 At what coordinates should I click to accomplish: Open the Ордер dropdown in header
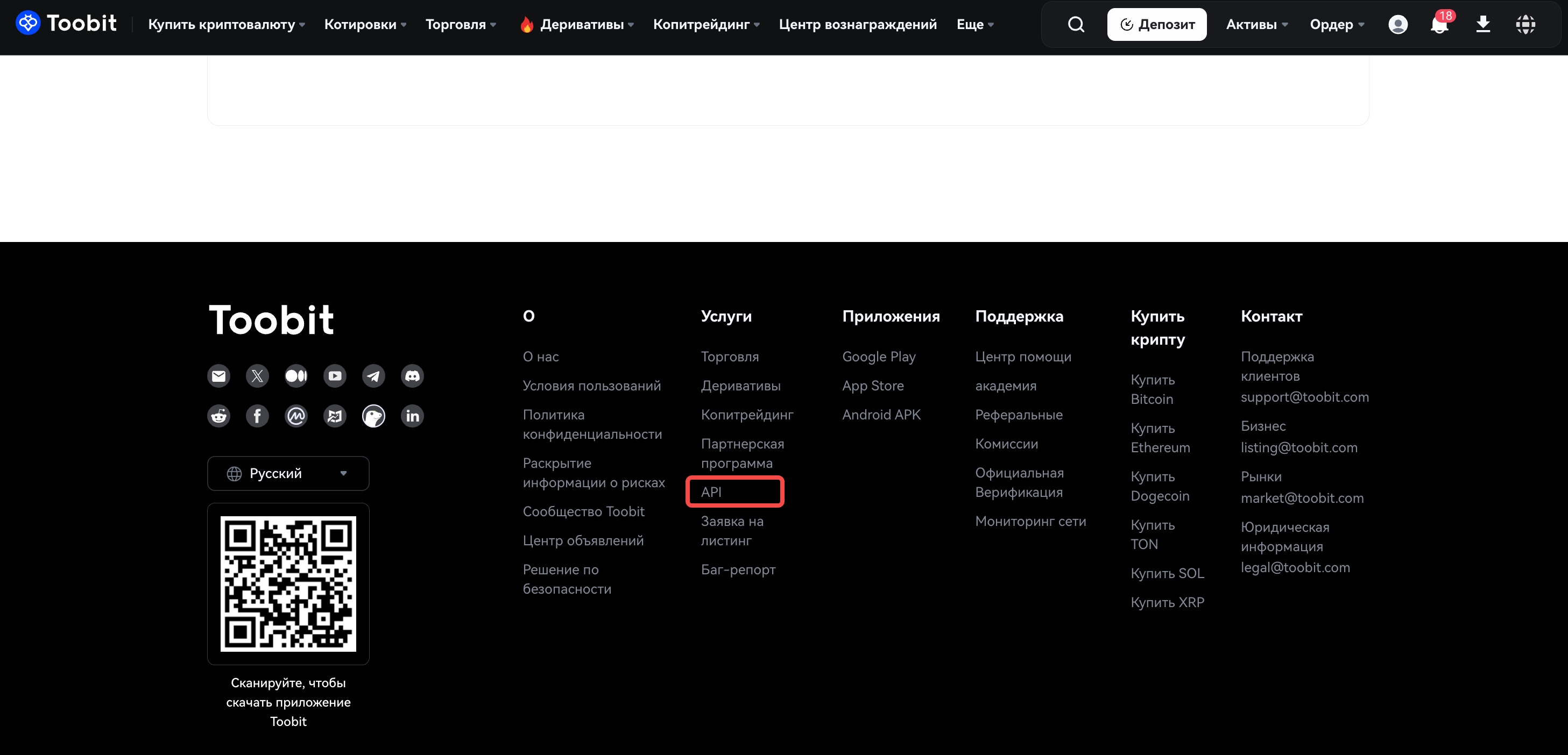(x=1337, y=24)
